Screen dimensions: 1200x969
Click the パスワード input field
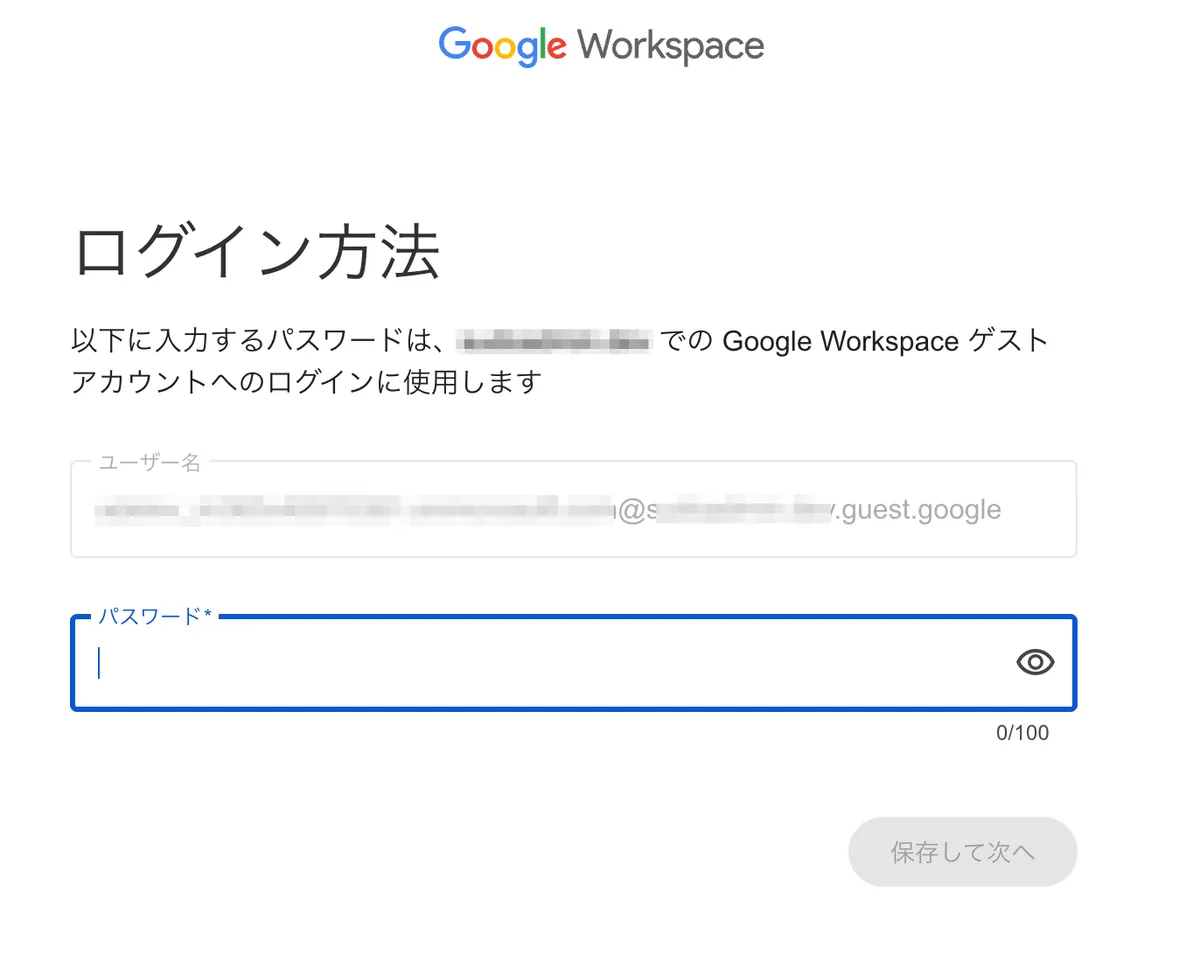[540, 663]
